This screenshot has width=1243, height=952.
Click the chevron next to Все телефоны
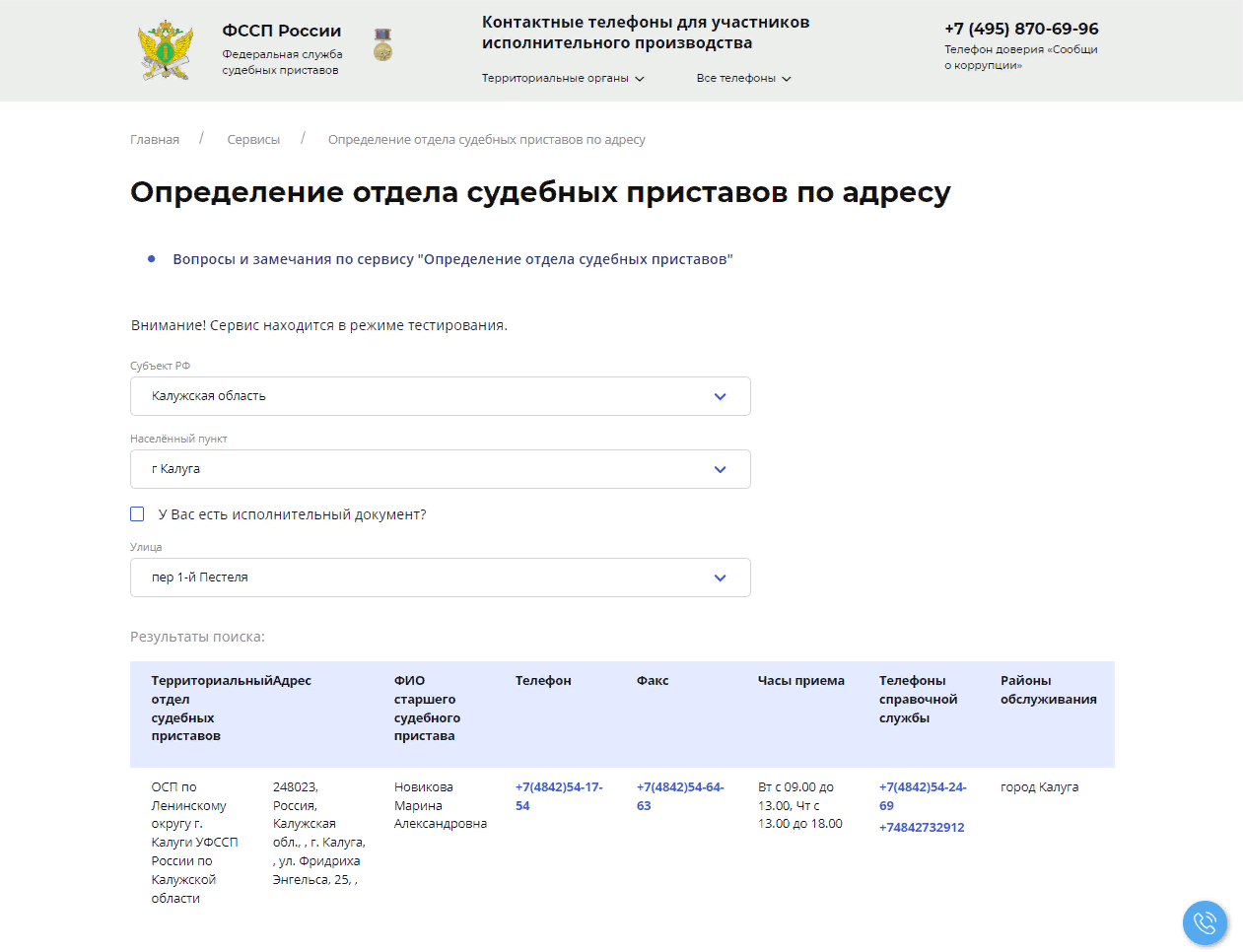[x=787, y=79]
